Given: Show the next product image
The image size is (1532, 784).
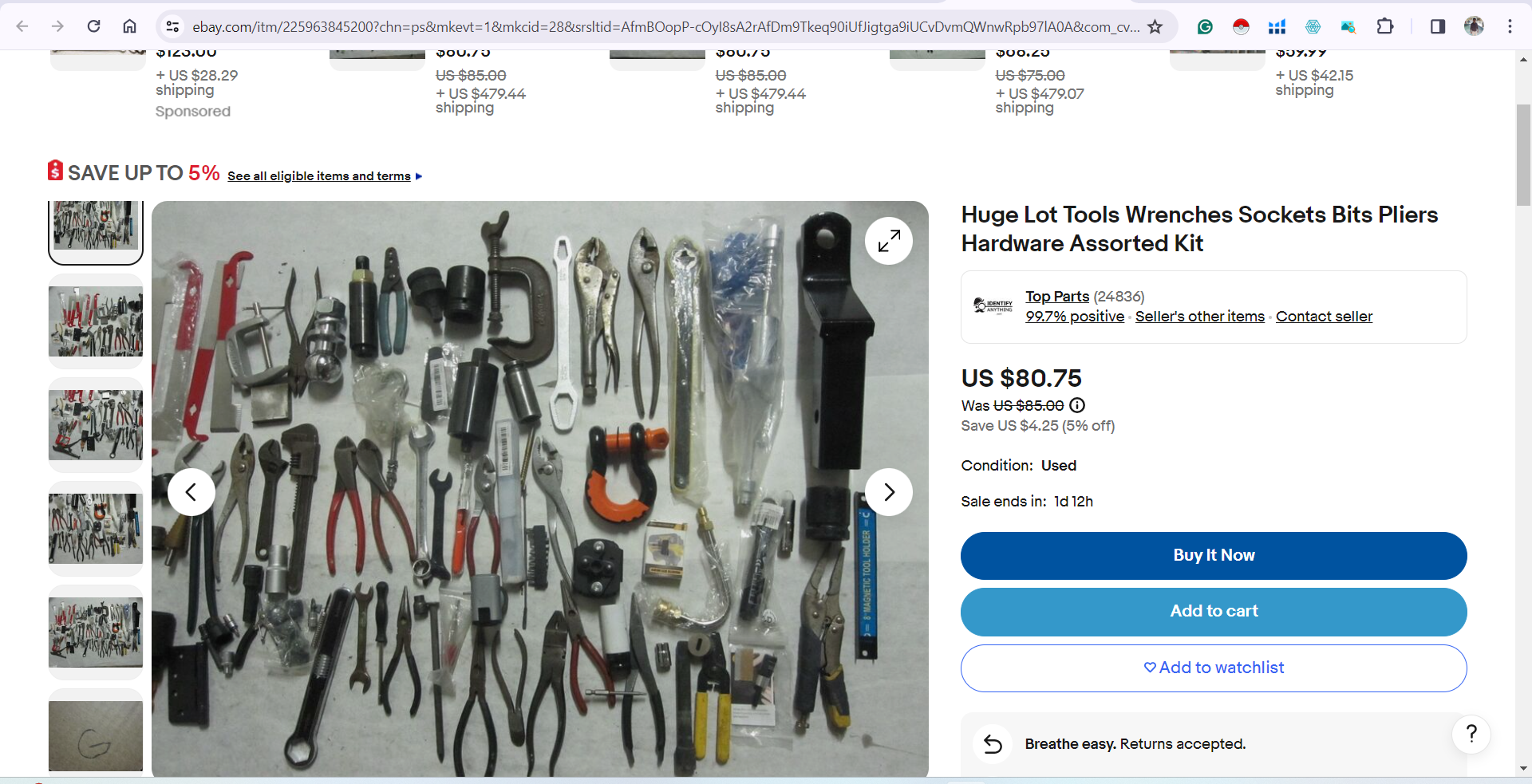Looking at the screenshot, I should point(888,492).
